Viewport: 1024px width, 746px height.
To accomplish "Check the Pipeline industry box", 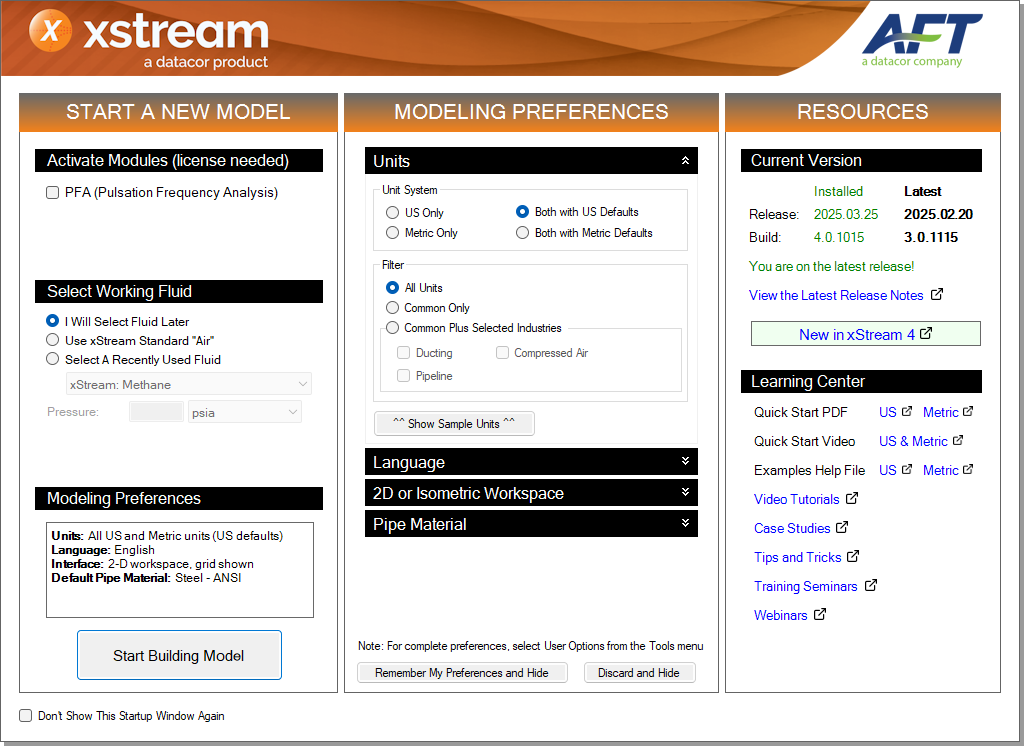I will (x=404, y=376).
